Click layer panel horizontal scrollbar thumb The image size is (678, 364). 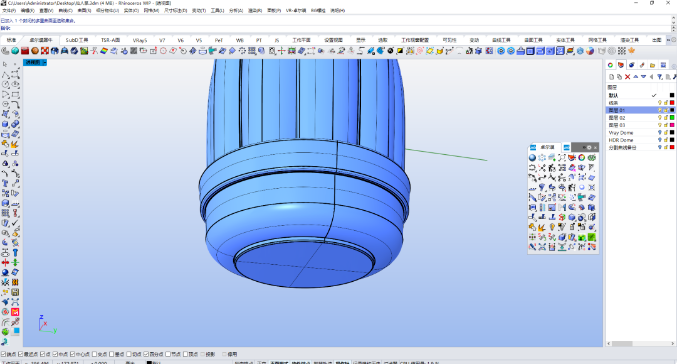[622, 344]
